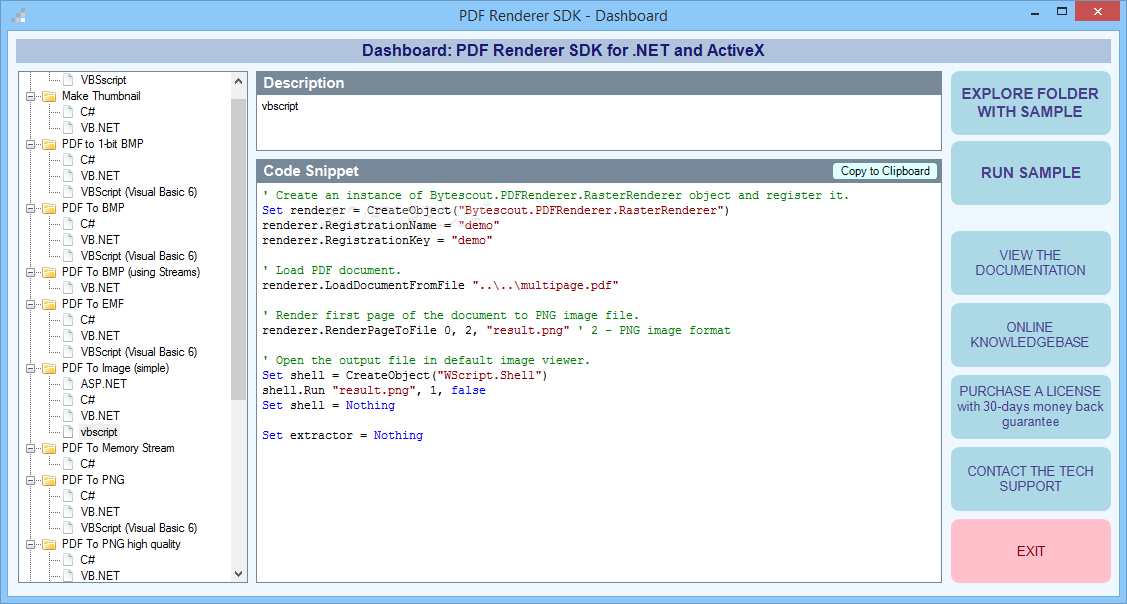Screen dimensions: 1127x604
Task: Click file icon of C# under PDF To Memory Stream
Action: (x=68, y=464)
